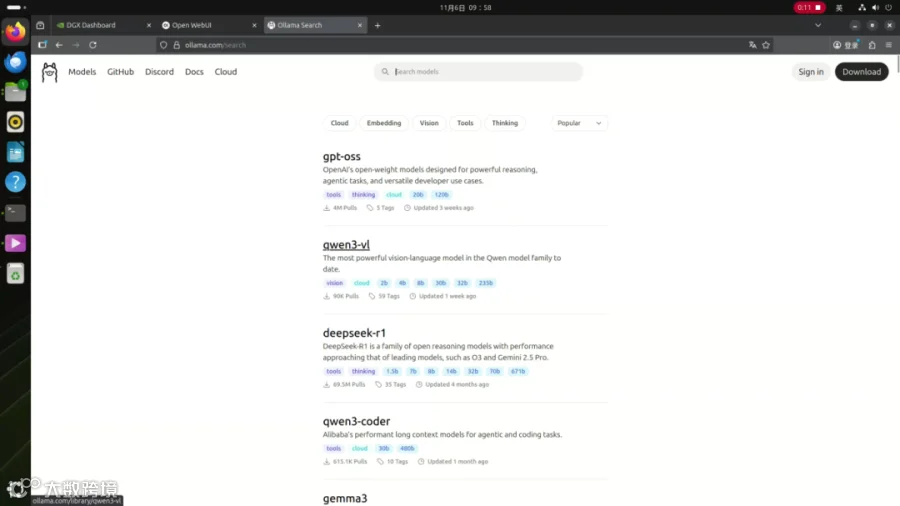This screenshot has width=900, height=506.
Task: Expand the Popular sort dropdown
Action: point(579,123)
